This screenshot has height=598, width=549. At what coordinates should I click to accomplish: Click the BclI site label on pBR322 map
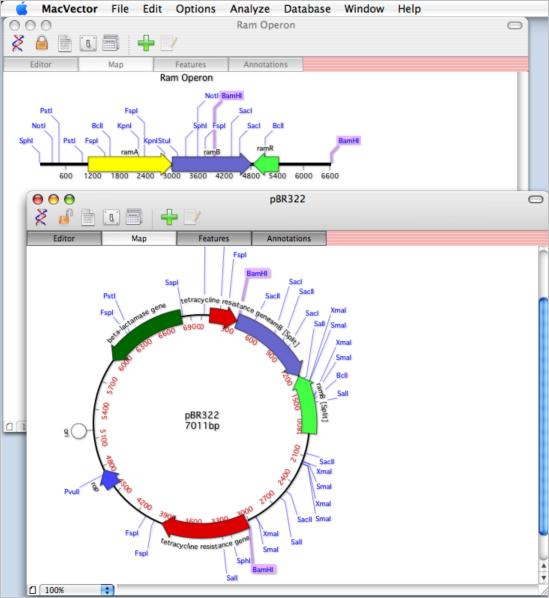[342, 376]
